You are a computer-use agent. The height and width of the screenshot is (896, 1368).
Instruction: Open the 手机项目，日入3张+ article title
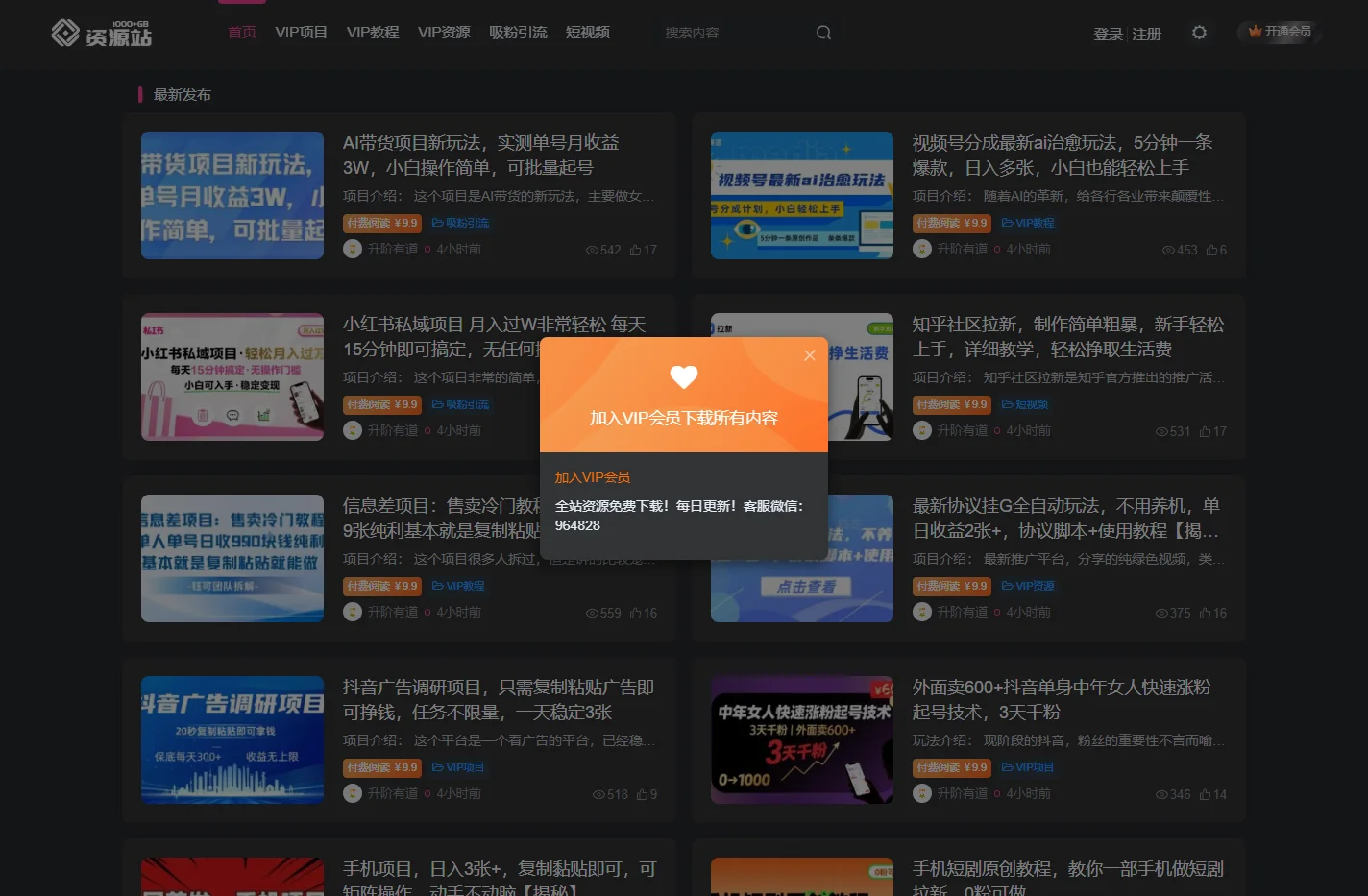click(500, 878)
